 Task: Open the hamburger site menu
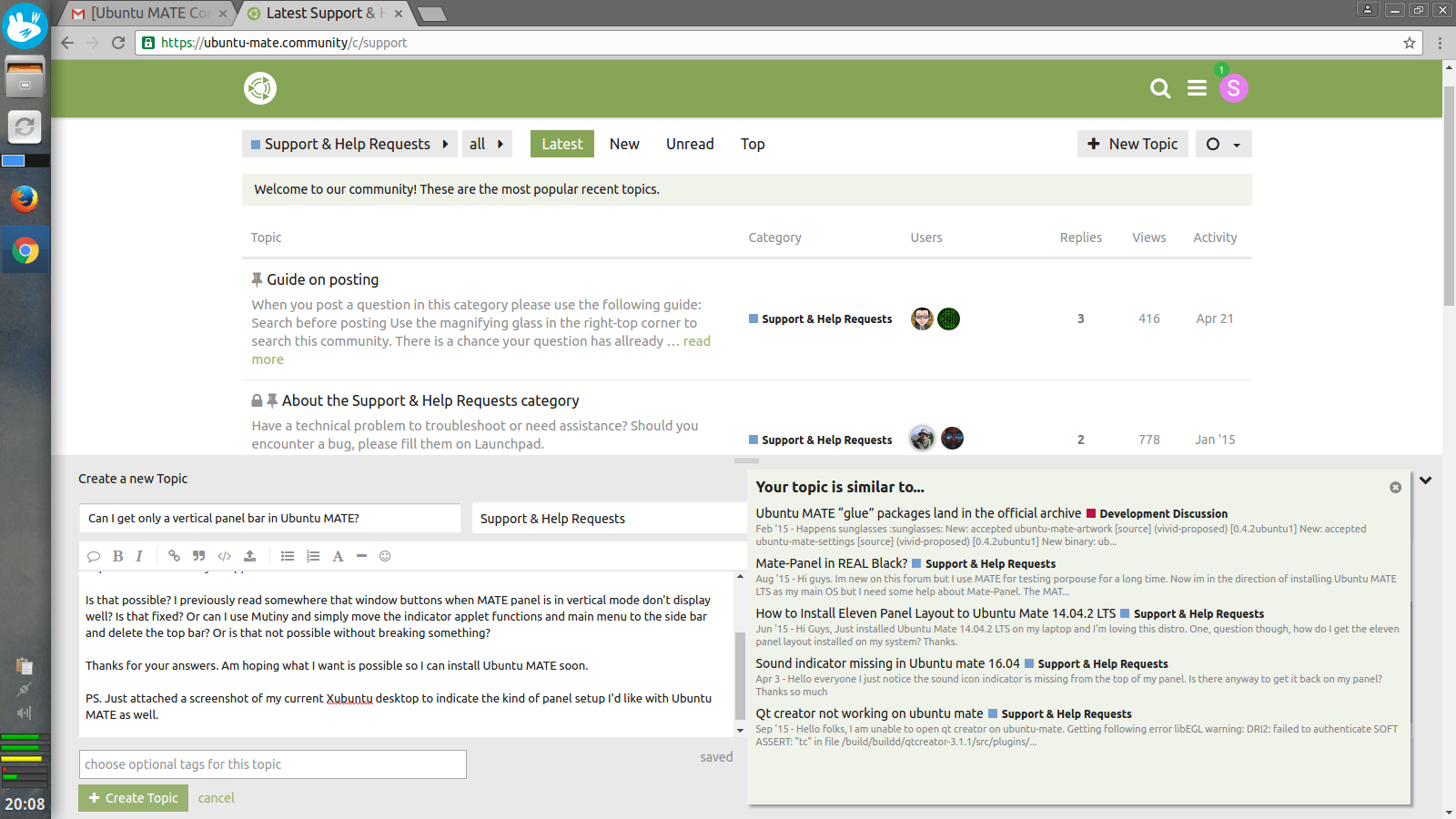pyautogui.click(x=1197, y=88)
